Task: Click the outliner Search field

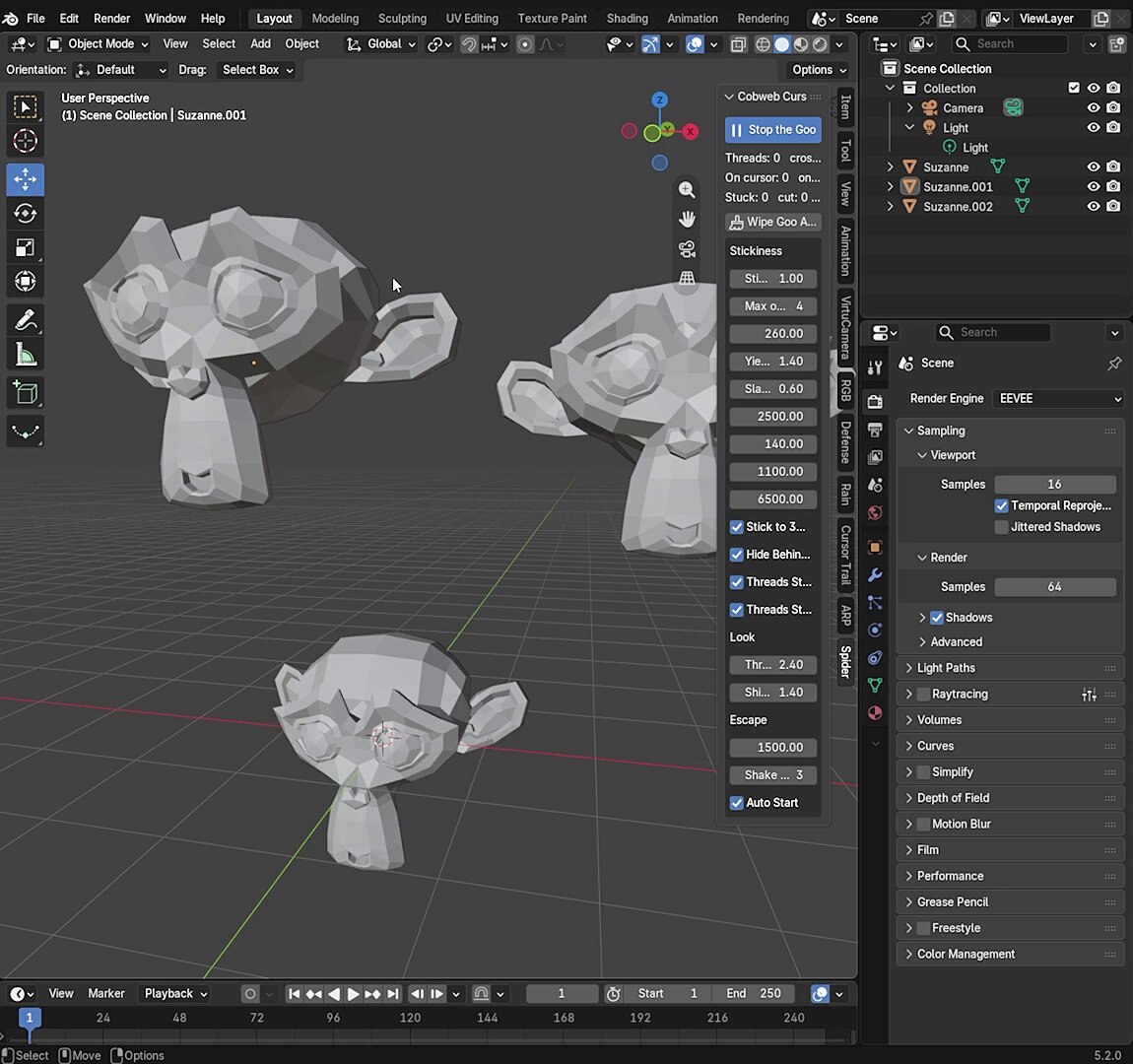Action: [1010, 44]
